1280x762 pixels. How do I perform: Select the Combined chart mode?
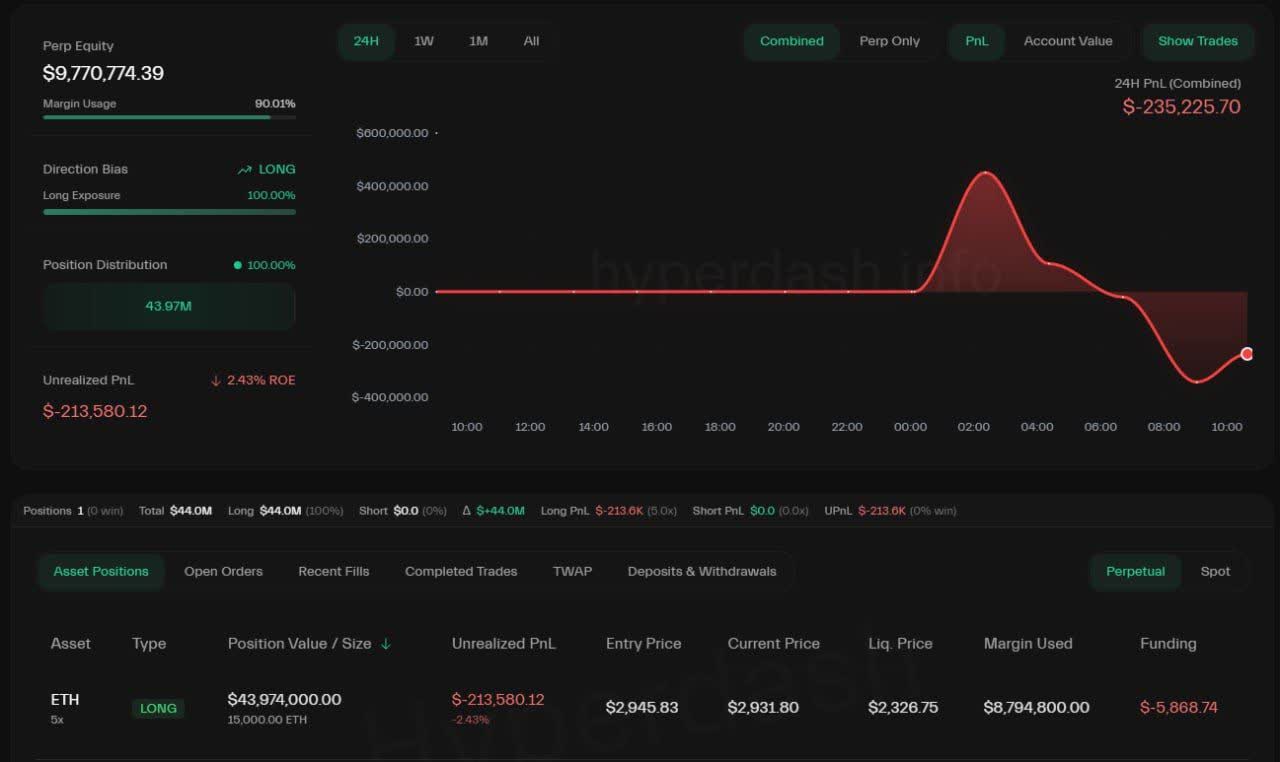tap(791, 41)
